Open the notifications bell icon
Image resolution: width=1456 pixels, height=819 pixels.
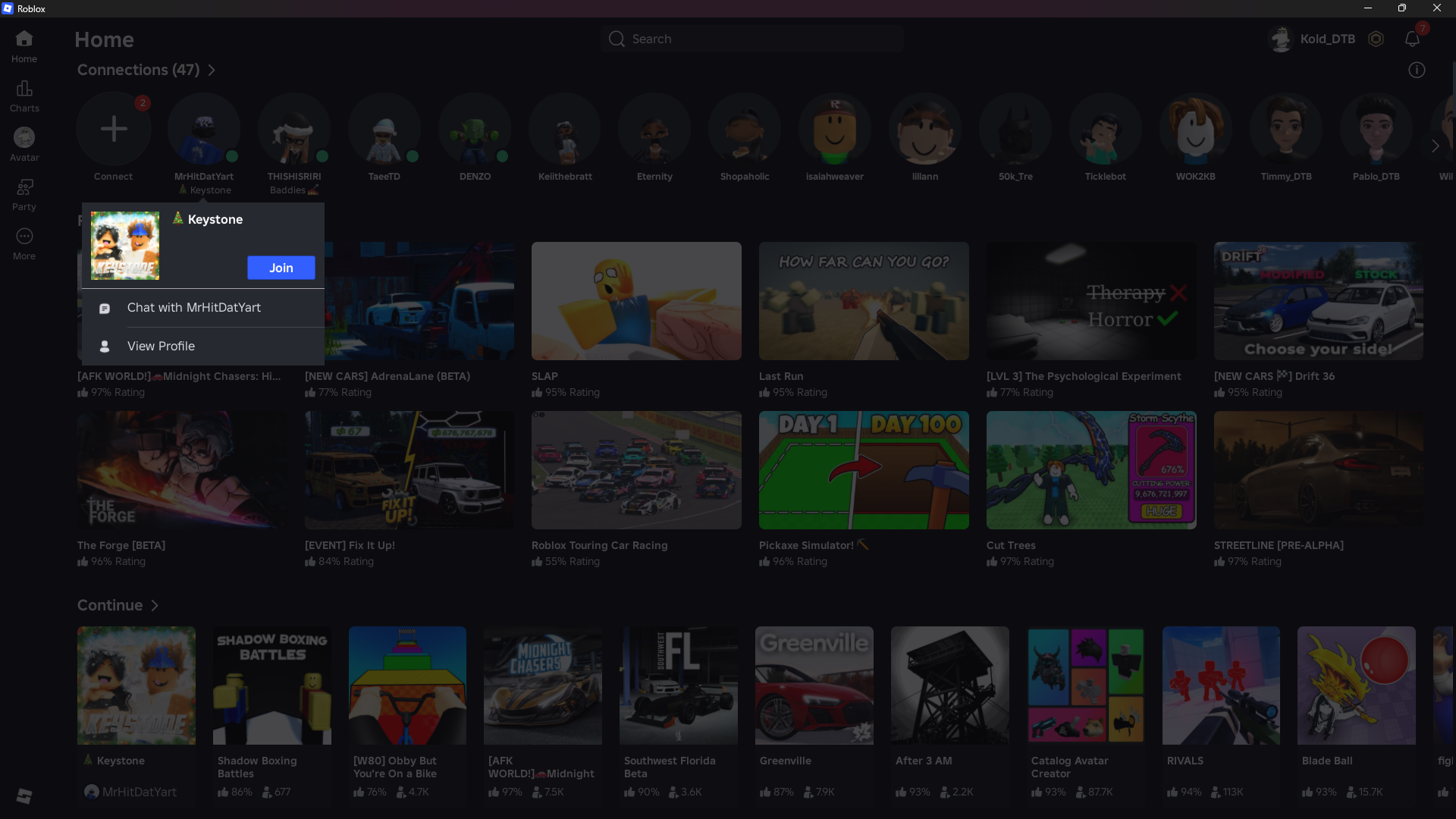[x=1411, y=39]
